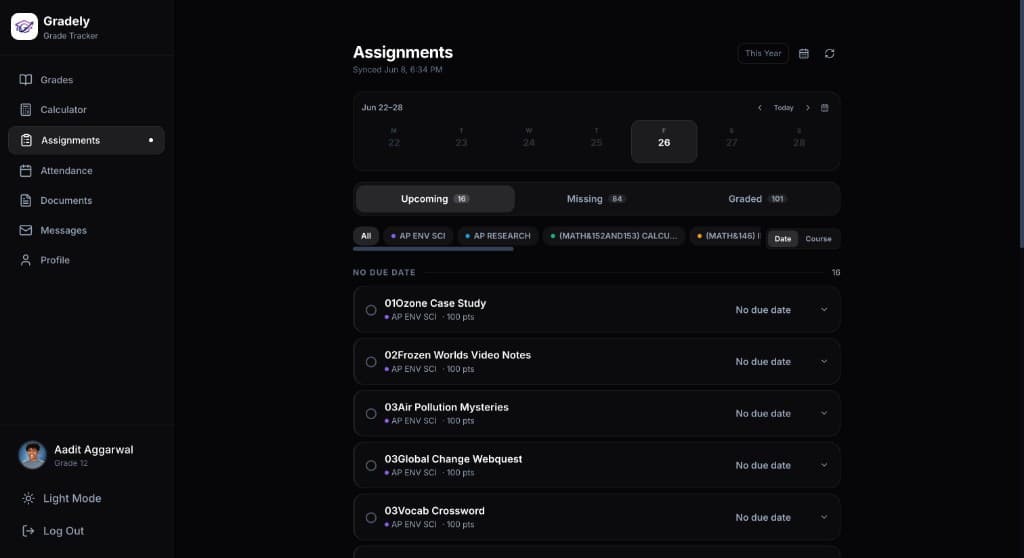Select Sunday 28 in the week strip

pos(799,141)
